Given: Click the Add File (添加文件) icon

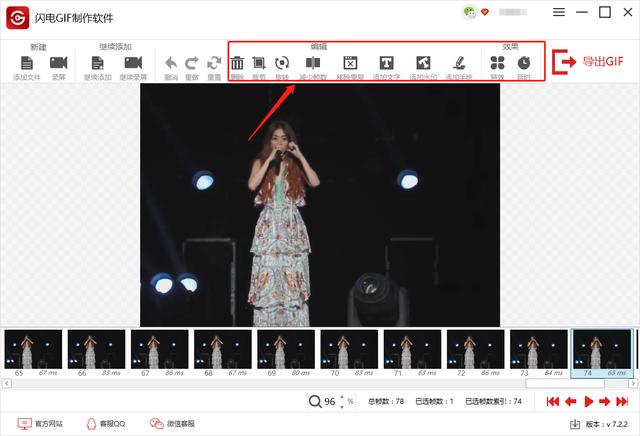Looking at the screenshot, I should click(x=27, y=63).
